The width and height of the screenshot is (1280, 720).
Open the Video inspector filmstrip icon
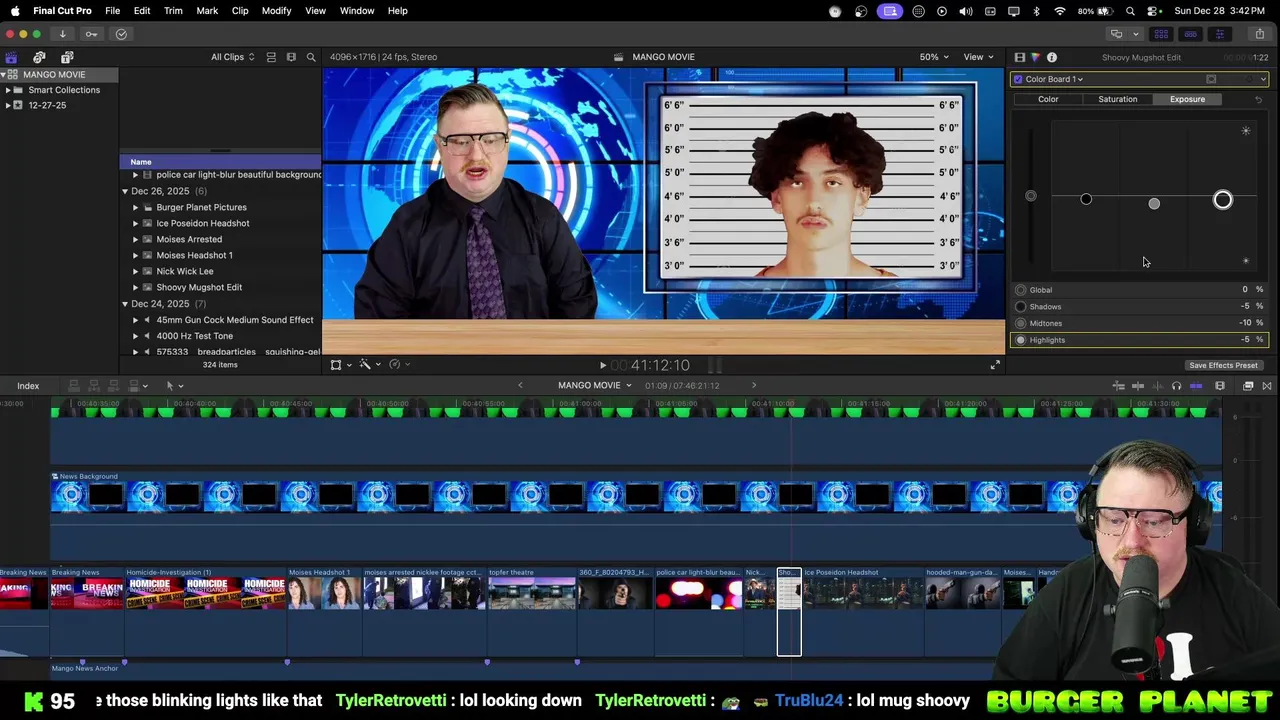tap(1019, 57)
